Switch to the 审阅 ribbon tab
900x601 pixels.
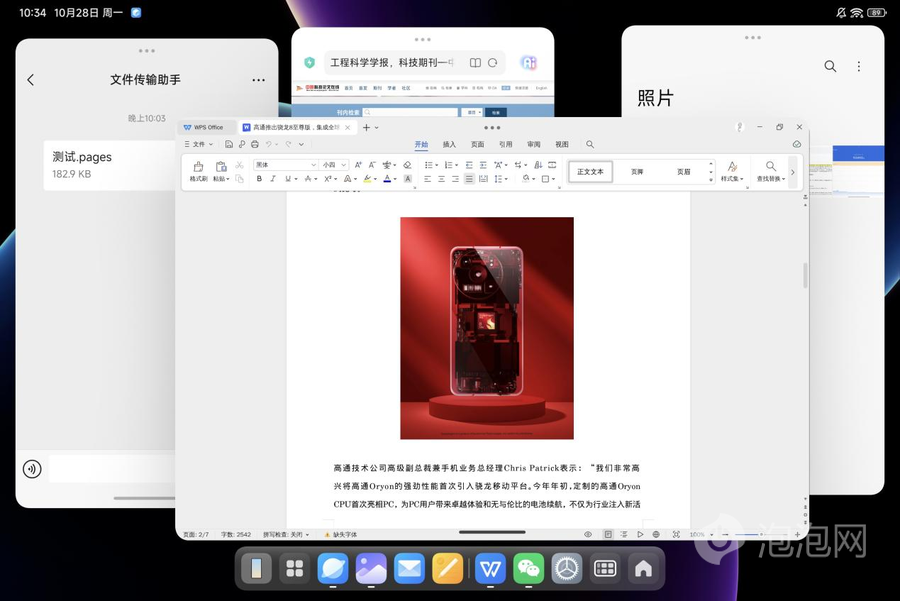click(x=534, y=145)
